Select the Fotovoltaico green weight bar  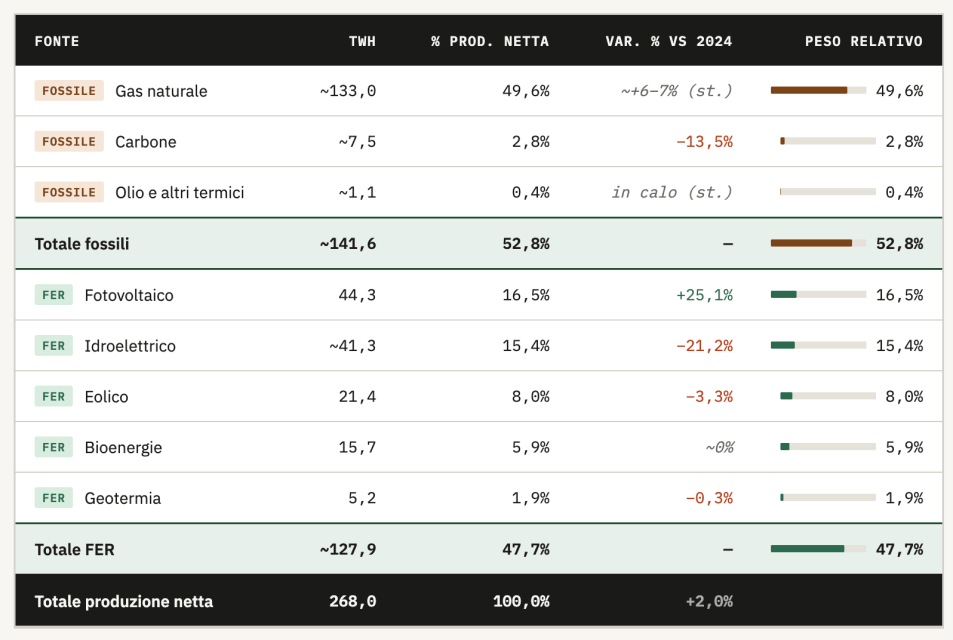click(x=818, y=295)
